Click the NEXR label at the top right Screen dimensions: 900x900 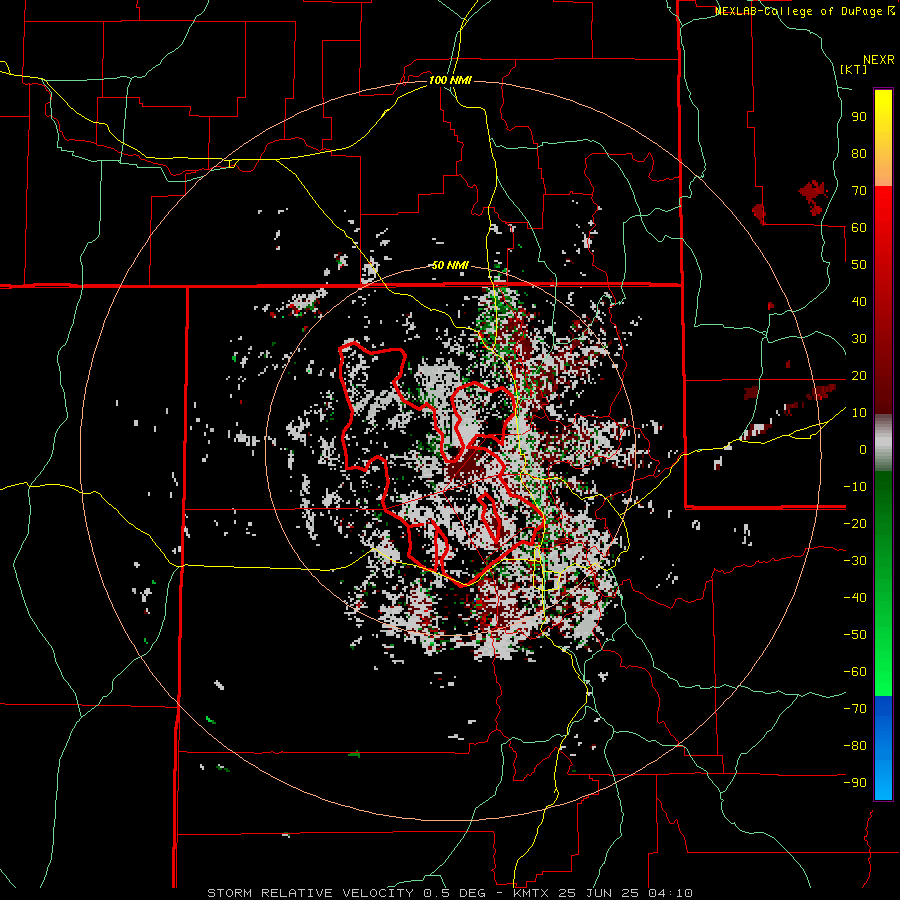(x=878, y=60)
